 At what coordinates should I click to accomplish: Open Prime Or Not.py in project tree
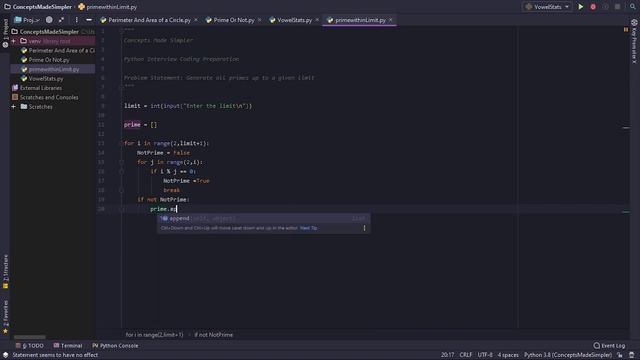point(53,60)
